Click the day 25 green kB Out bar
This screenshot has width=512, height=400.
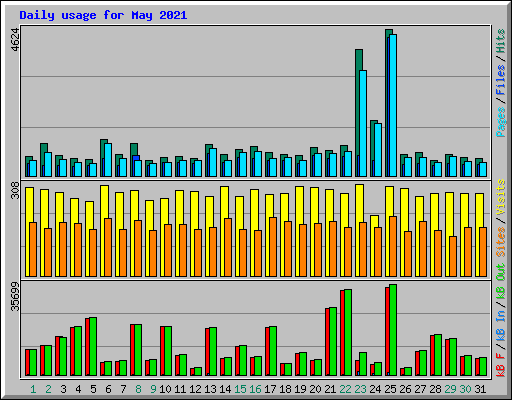[x=393, y=330]
